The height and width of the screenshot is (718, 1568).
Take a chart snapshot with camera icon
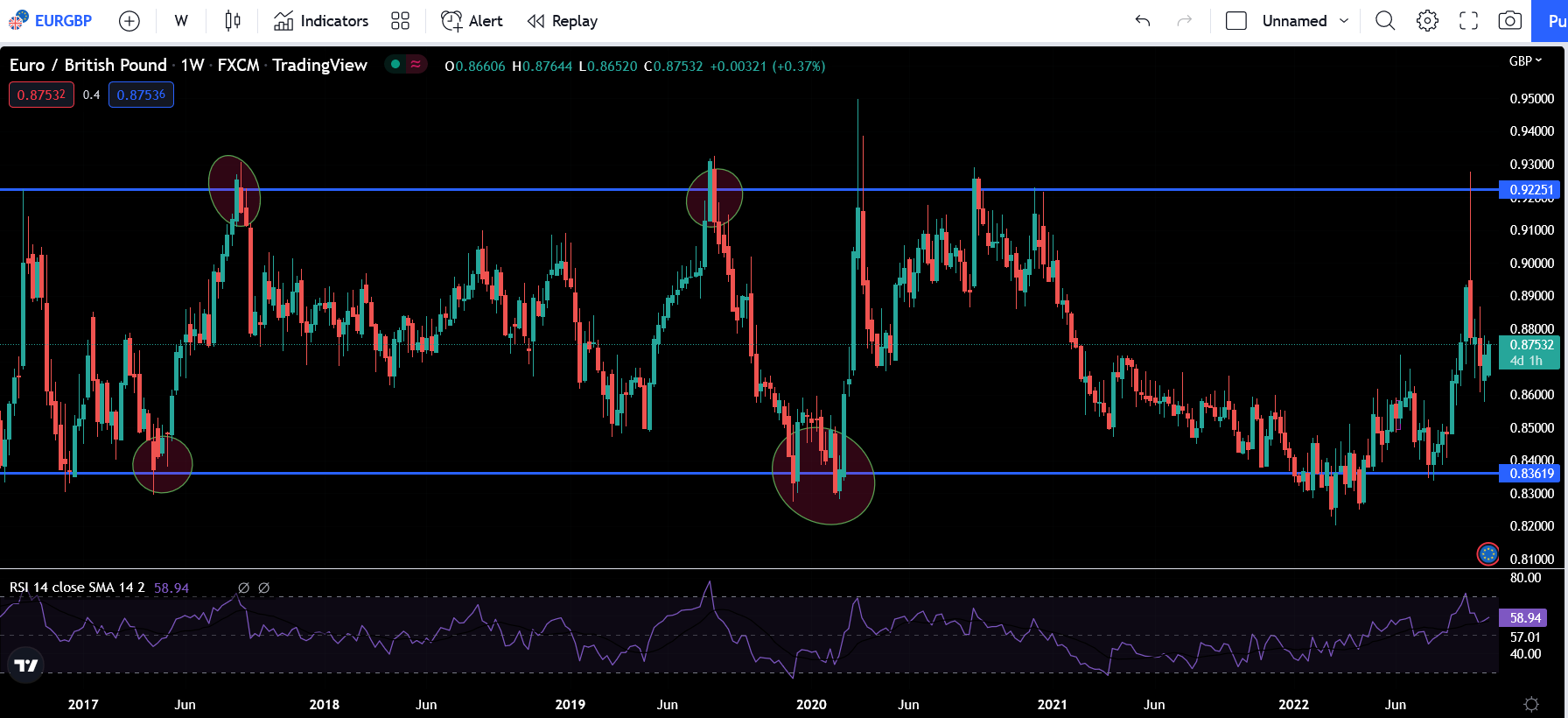click(x=1509, y=21)
